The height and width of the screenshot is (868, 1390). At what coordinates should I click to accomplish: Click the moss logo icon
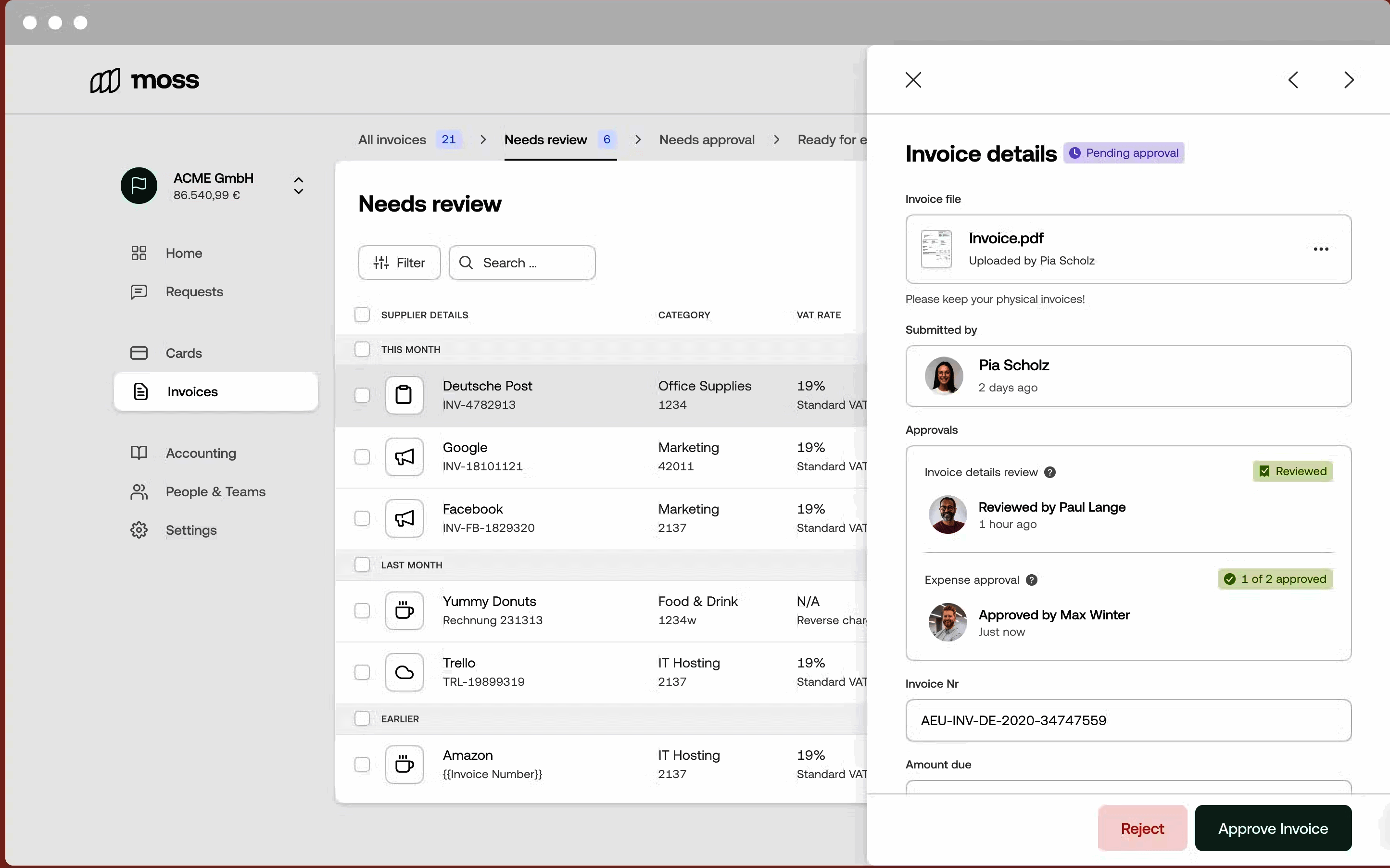click(x=105, y=80)
